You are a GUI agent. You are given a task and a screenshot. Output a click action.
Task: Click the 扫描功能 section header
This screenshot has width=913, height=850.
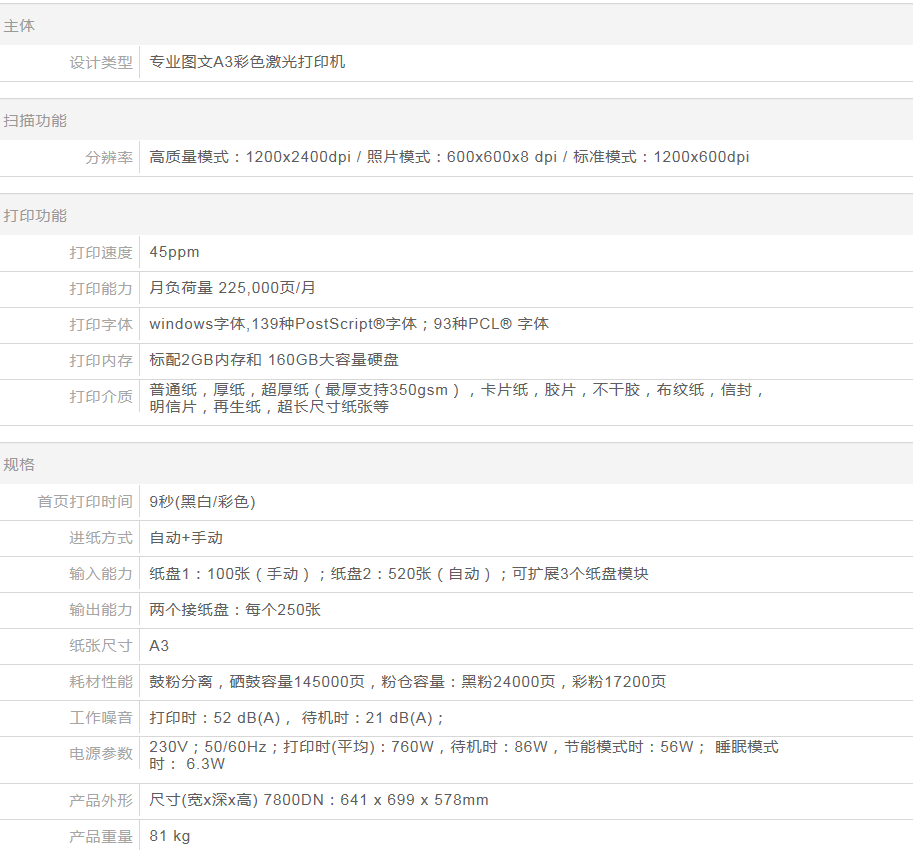35,121
